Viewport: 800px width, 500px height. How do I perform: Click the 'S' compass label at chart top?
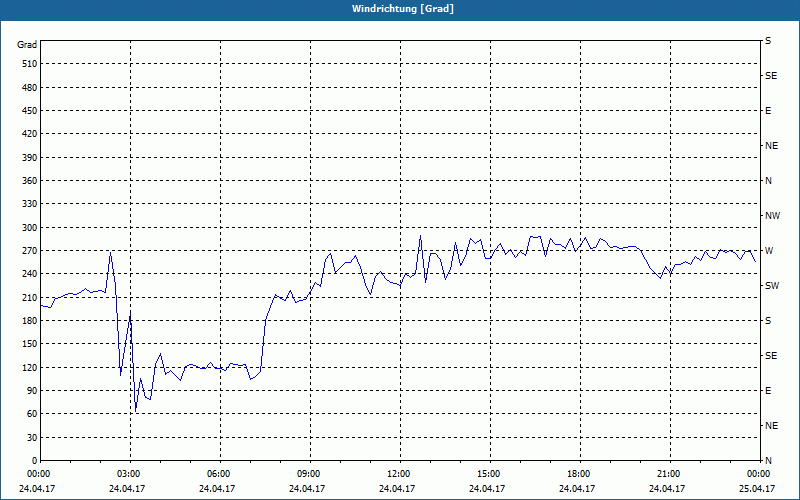coord(768,41)
